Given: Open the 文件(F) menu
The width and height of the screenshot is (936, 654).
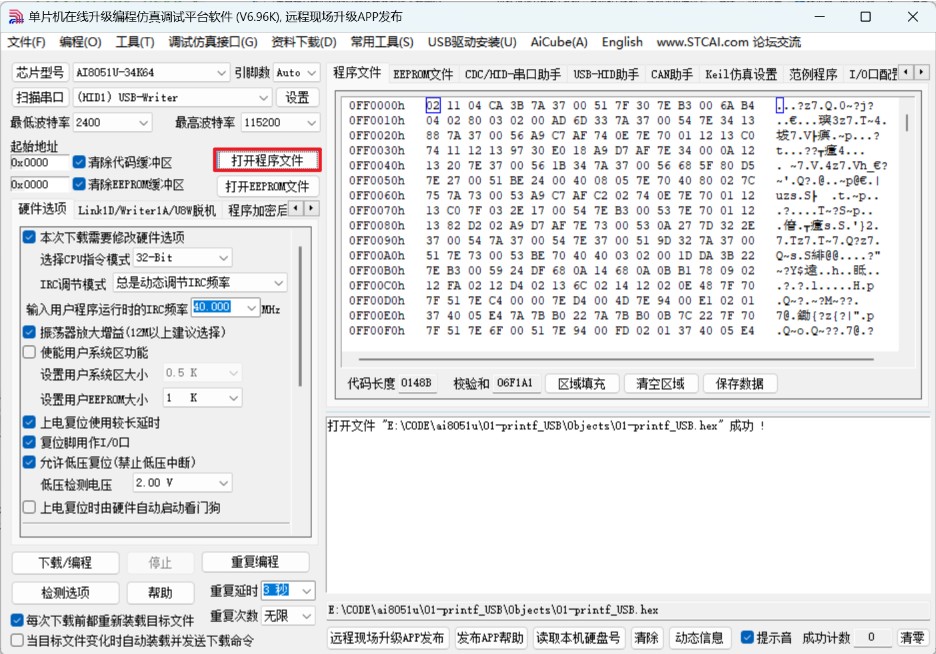Looking at the screenshot, I should 27,42.
